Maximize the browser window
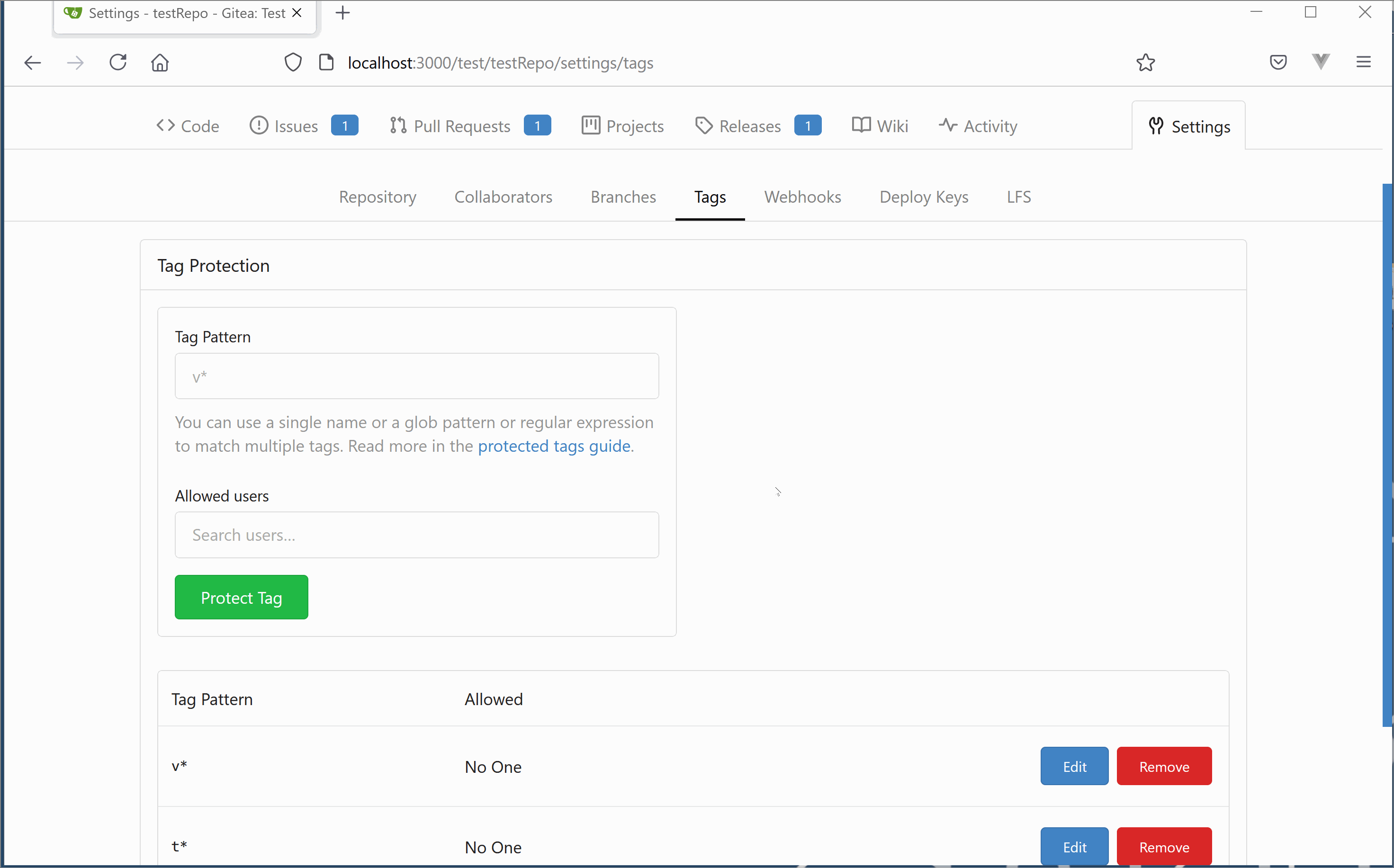This screenshot has height=868, width=1394. coord(1311,12)
